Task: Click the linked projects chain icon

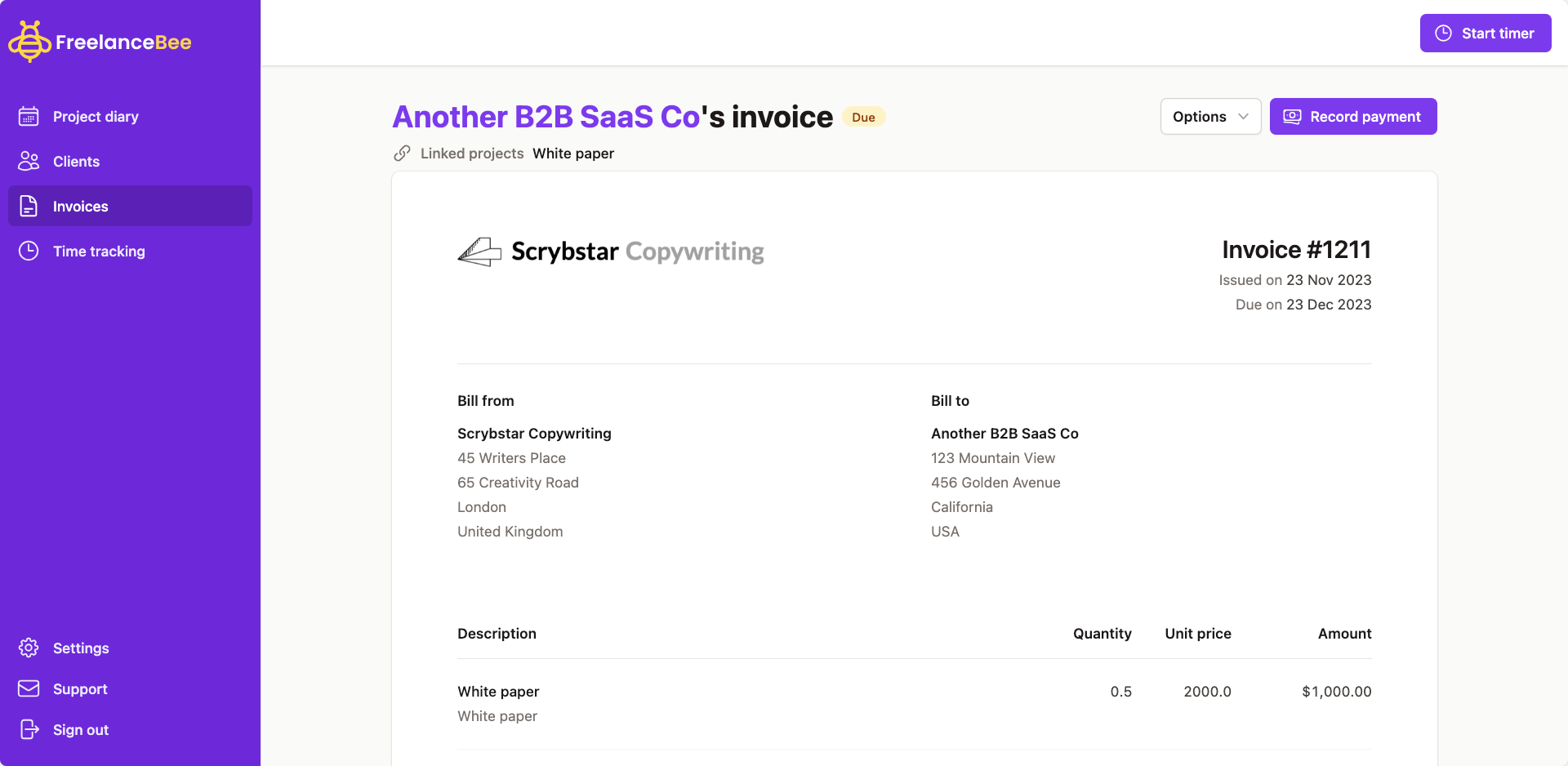Action: click(x=402, y=154)
